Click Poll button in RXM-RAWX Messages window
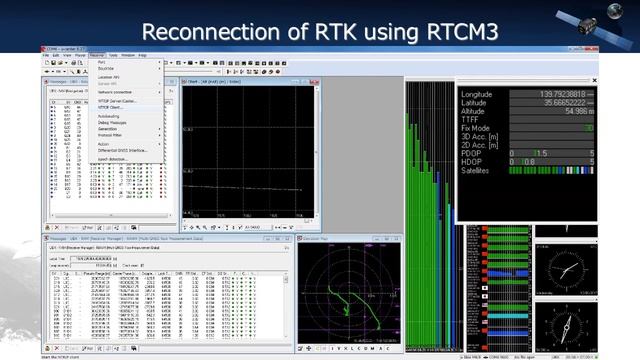The image size is (640, 360). (x=87, y=348)
